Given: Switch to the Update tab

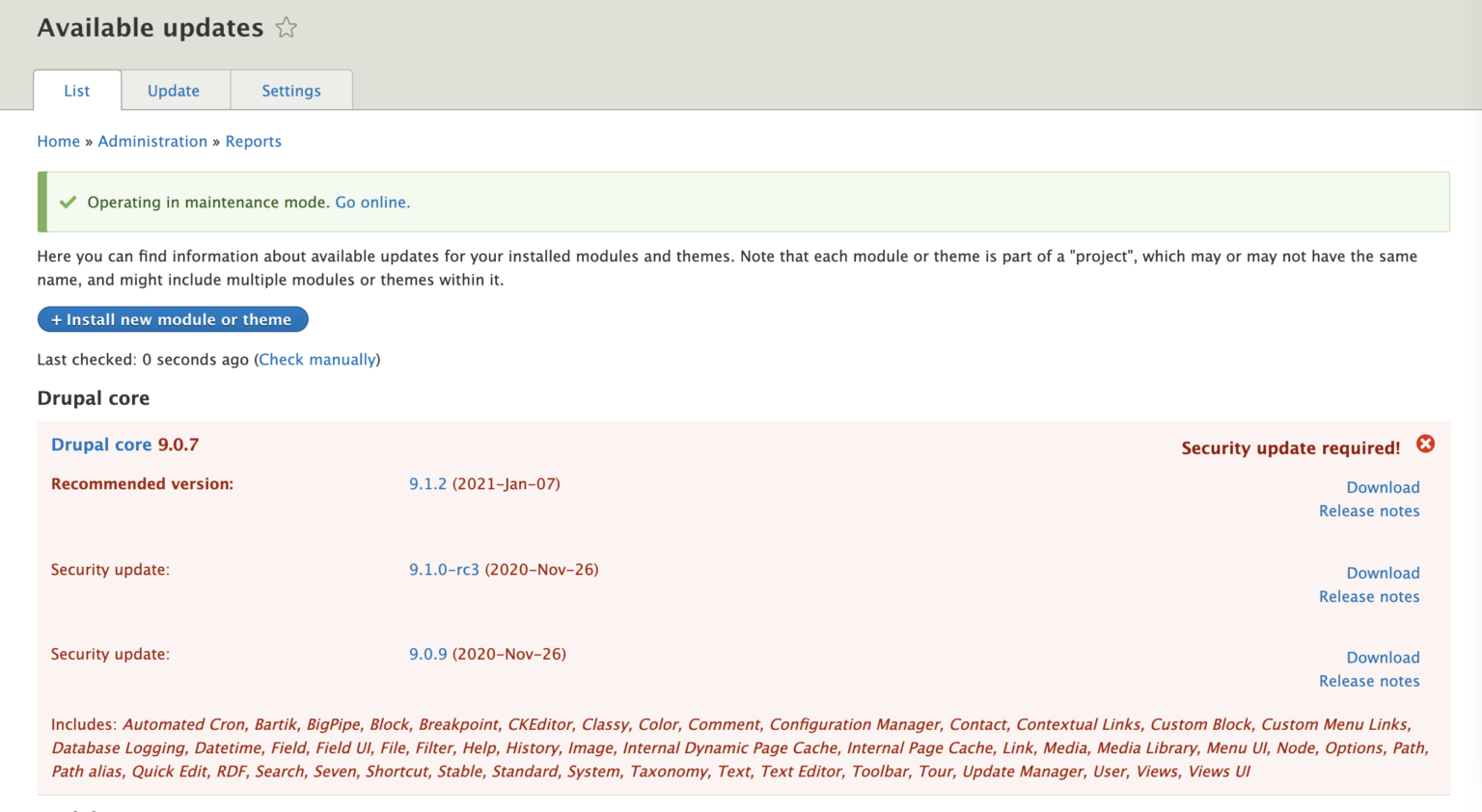Looking at the screenshot, I should 175,90.
